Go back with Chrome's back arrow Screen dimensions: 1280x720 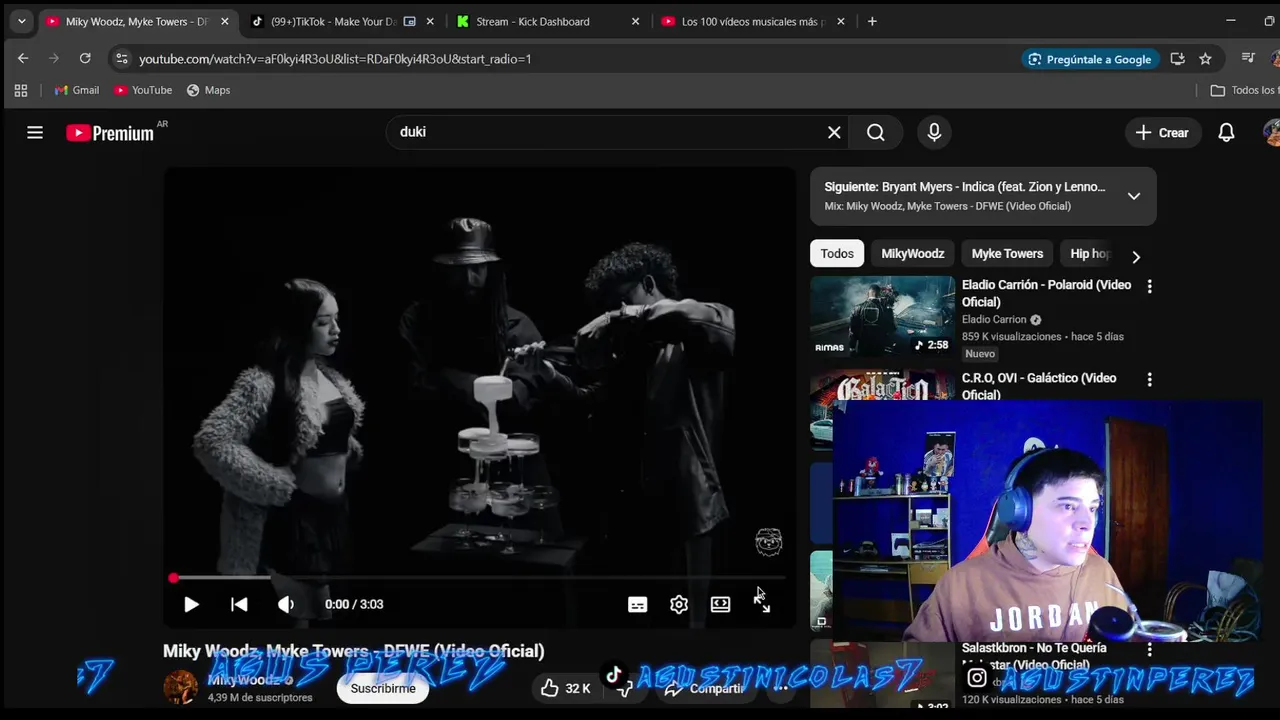[23, 59]
